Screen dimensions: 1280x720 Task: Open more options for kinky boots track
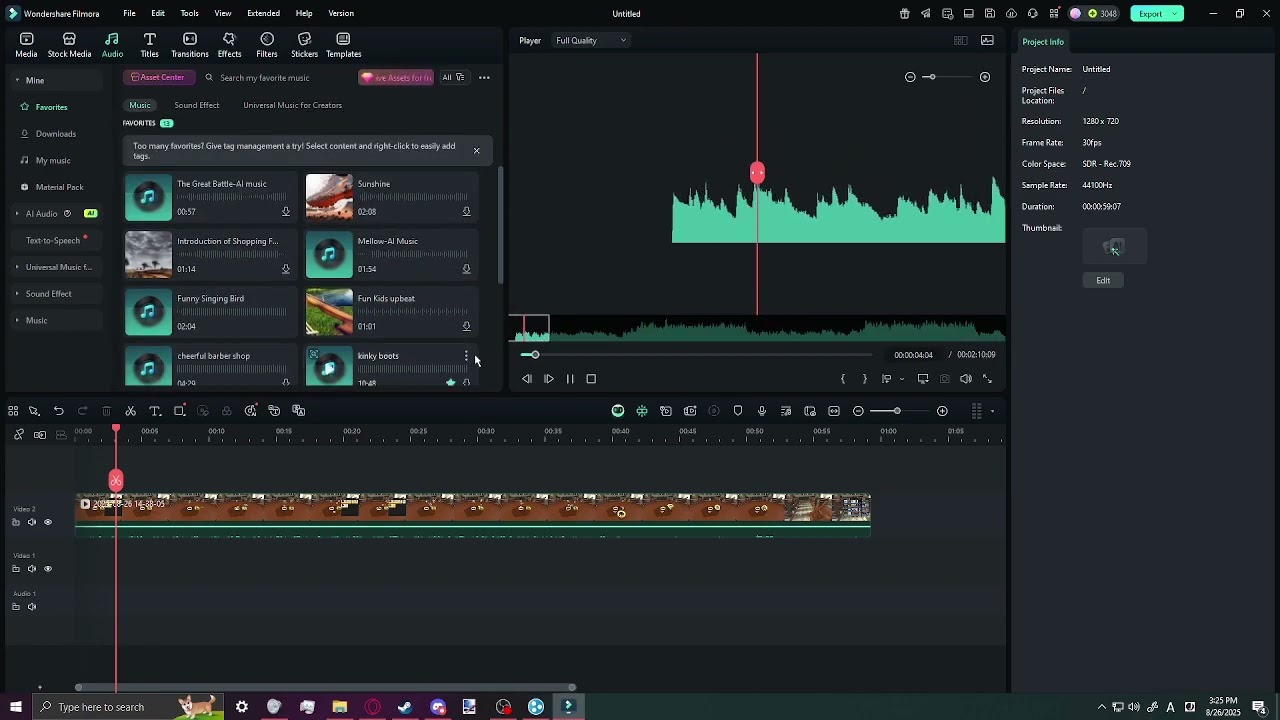[466, 356]
